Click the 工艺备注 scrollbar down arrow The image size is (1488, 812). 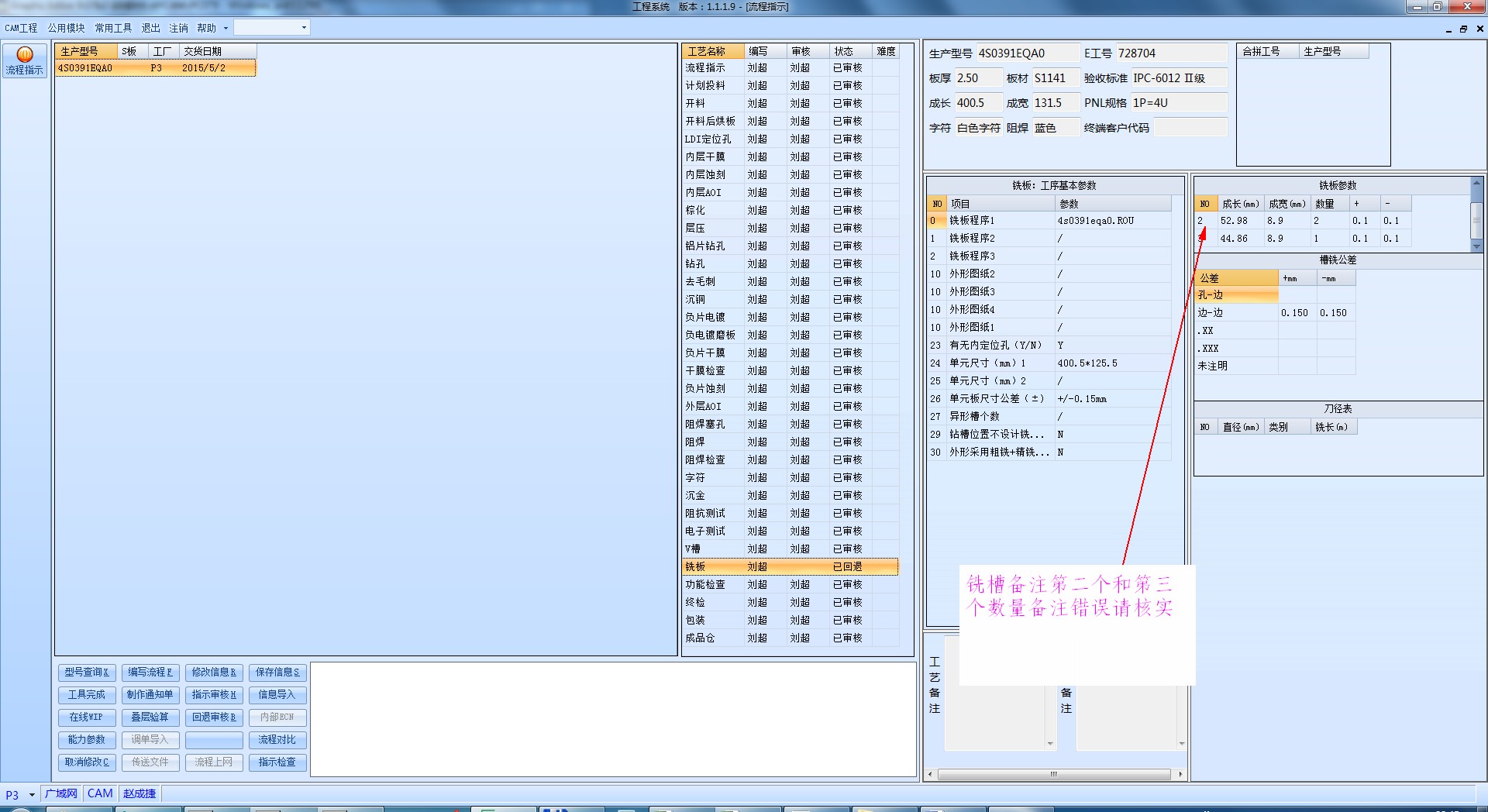pos(1050,744)
